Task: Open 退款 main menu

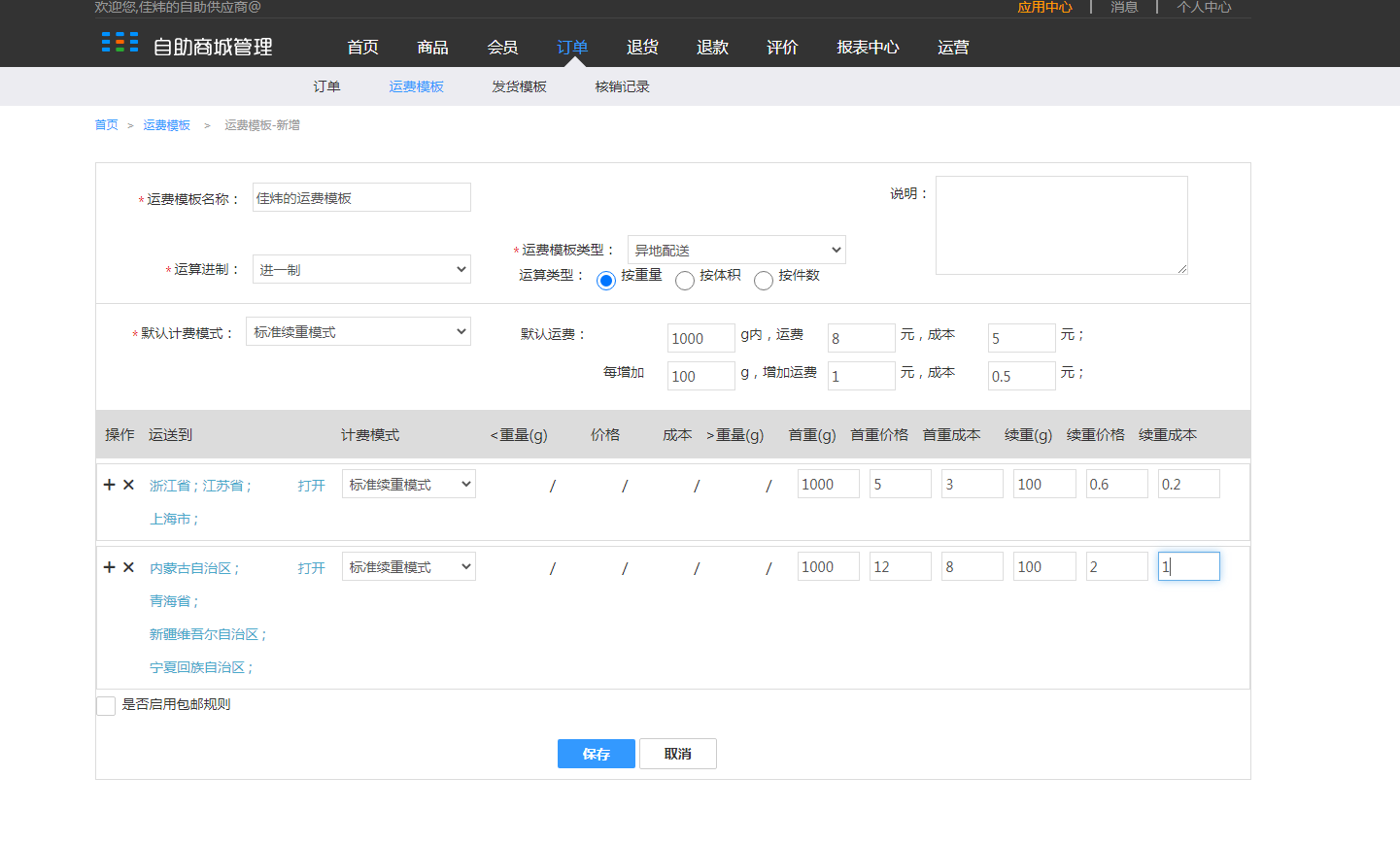Action: pyautogui.click(x=712, y=47)
